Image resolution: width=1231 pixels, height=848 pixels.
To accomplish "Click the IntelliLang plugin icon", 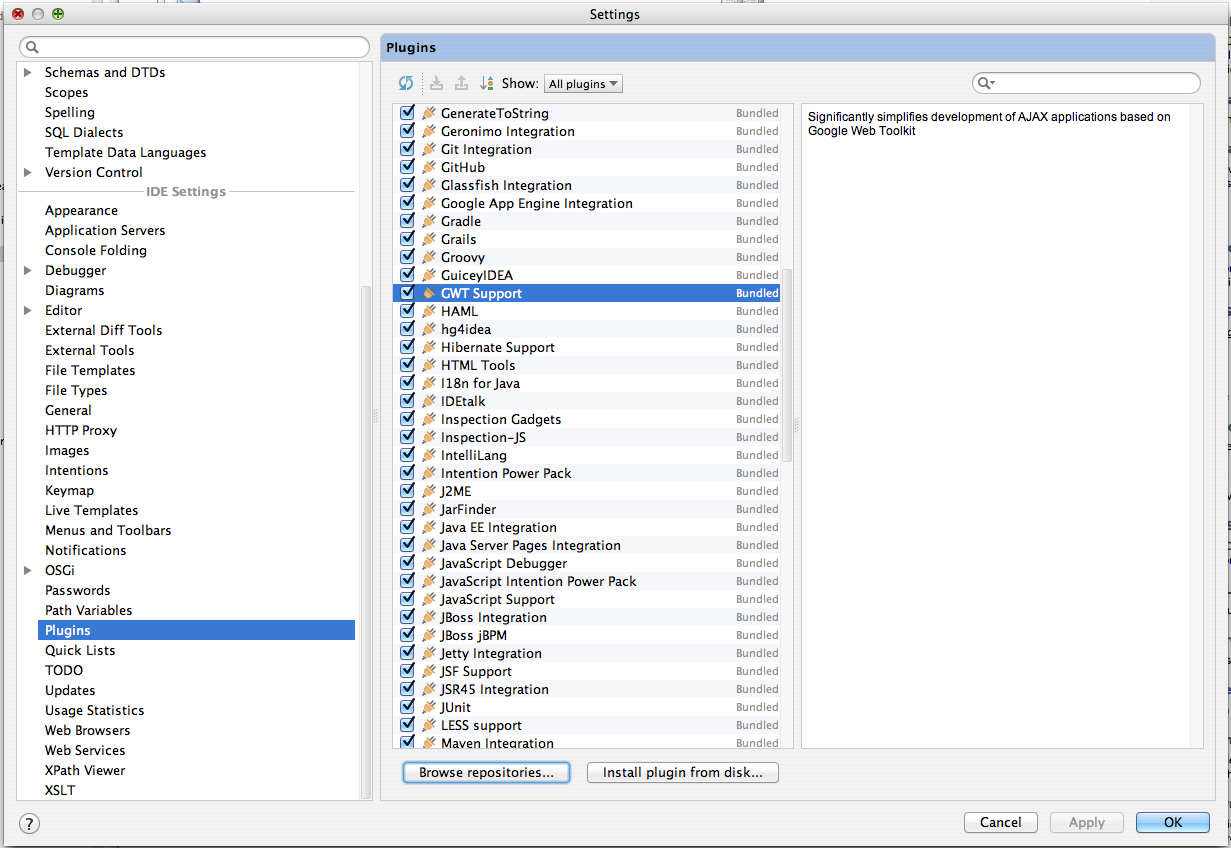I will (x=429, y=455).
